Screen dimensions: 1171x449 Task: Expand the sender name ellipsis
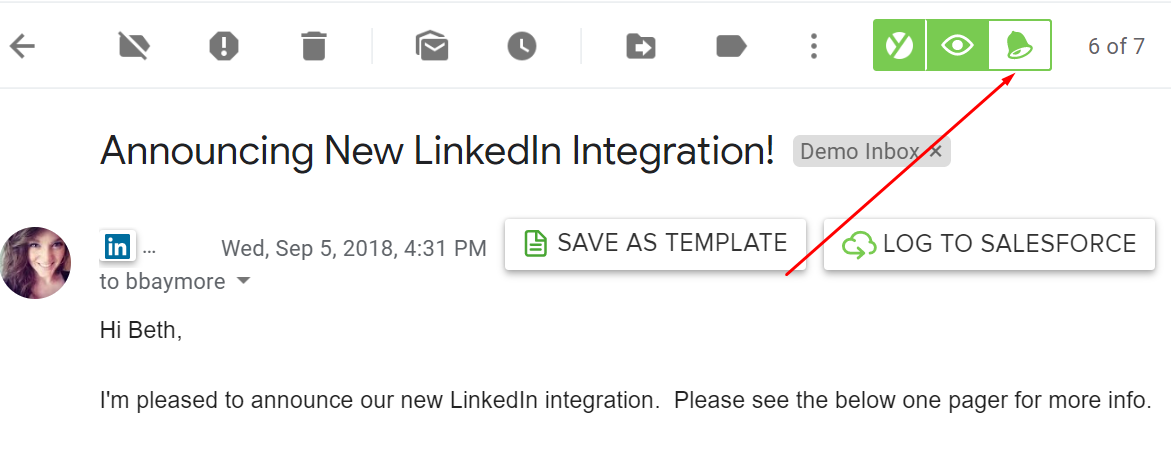(149, 250)
